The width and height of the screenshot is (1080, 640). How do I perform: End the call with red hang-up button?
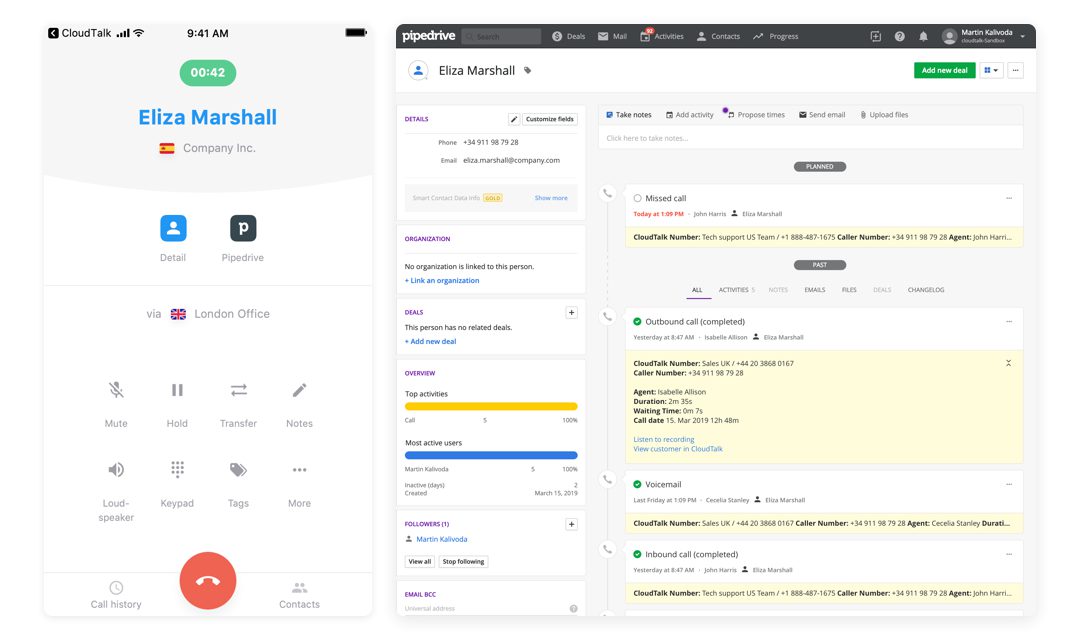(x=208, y=581)
